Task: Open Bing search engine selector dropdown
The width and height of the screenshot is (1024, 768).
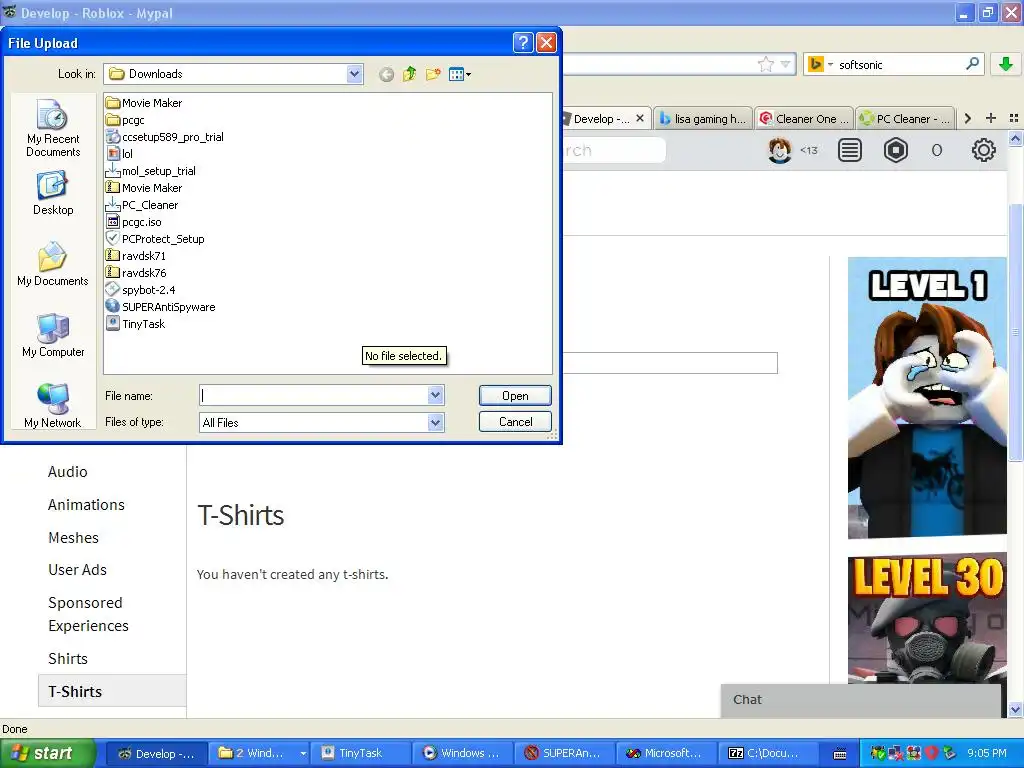Action: 820,64
